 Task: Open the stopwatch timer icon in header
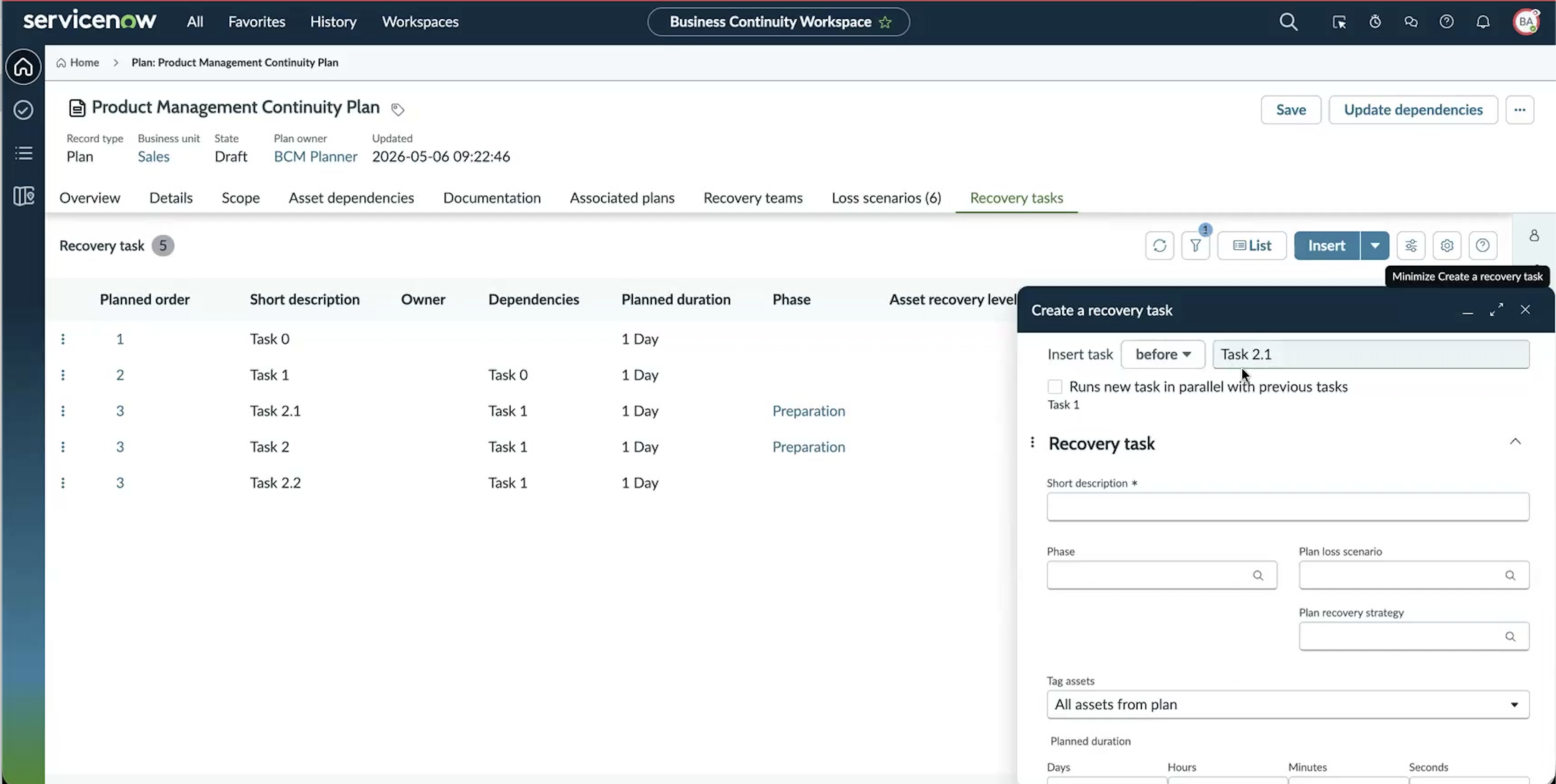(1375, 22)
